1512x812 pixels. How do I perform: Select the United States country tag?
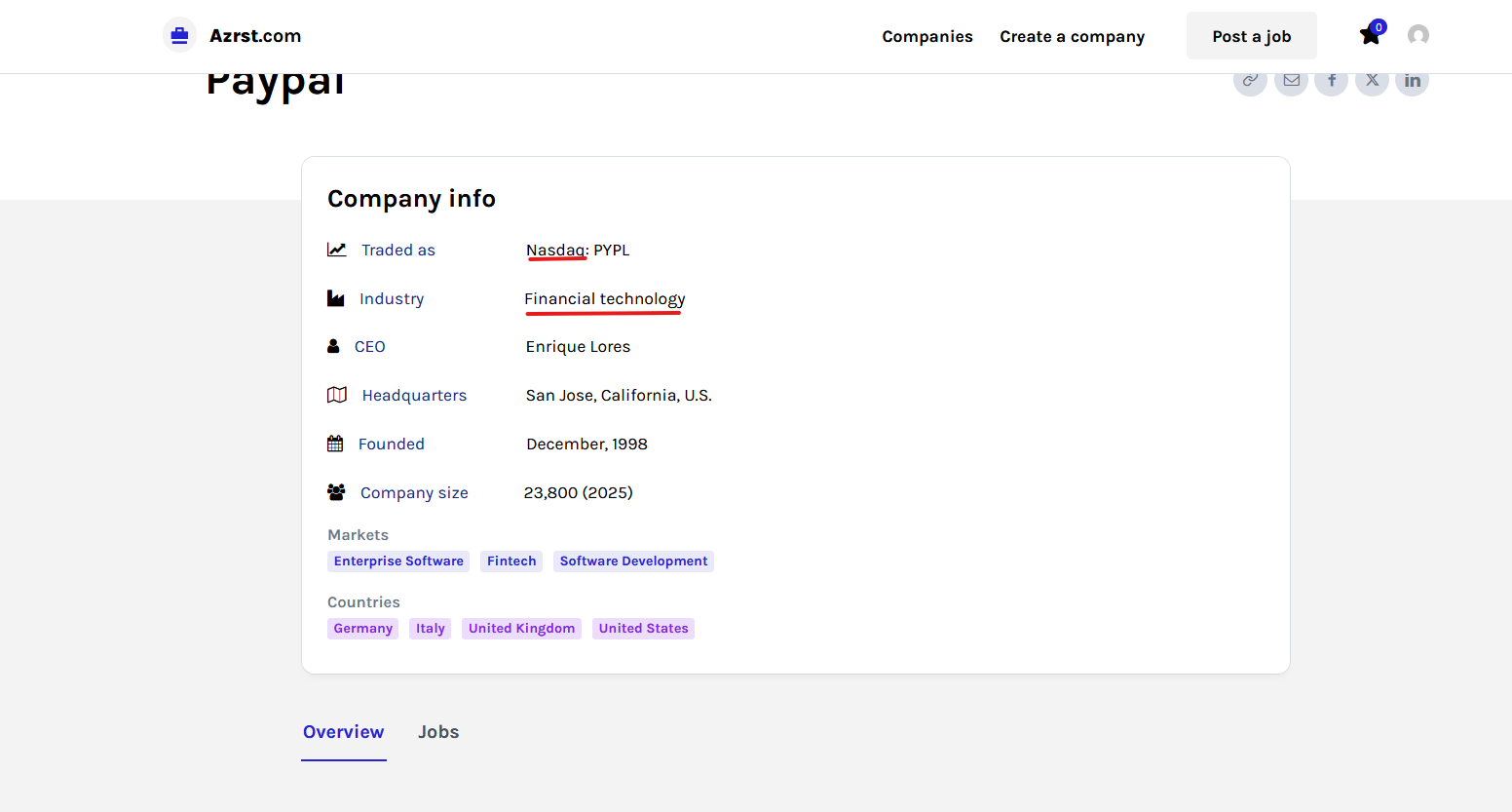(643, 629)
